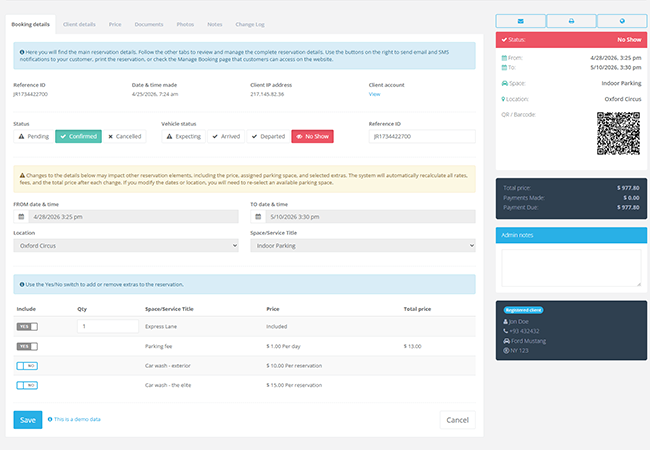Click the Status: No Show red header
This screenshot has width=650, height=450.
point(571,40)
